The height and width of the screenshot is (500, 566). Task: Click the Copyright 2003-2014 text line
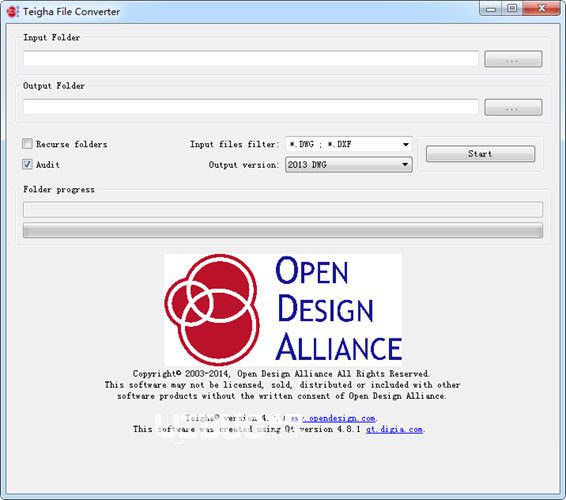pyautogui.click(x=281, y=374)
